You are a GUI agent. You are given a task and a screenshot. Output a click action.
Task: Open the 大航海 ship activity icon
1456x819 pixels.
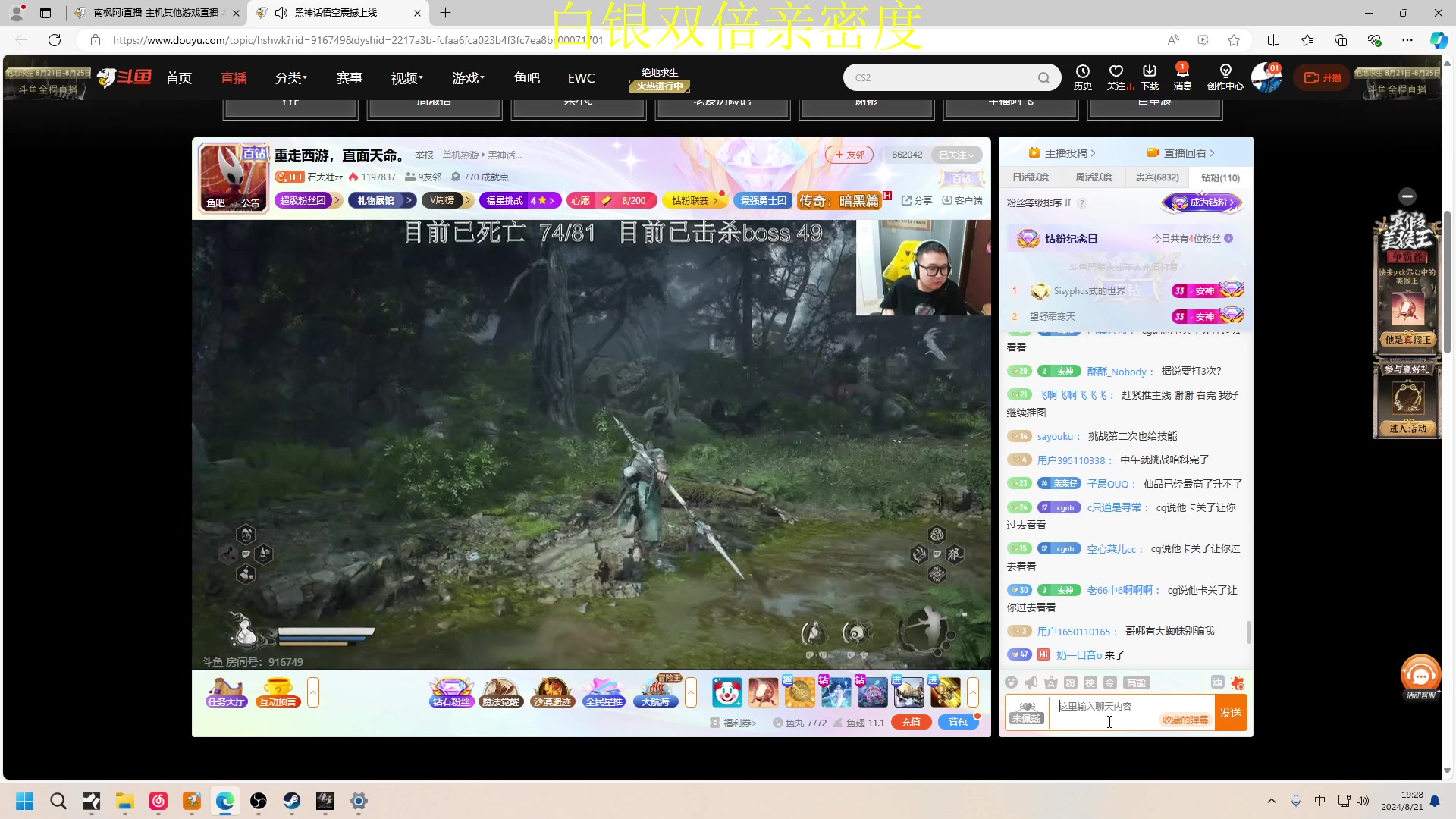click(x=655, y=692)
